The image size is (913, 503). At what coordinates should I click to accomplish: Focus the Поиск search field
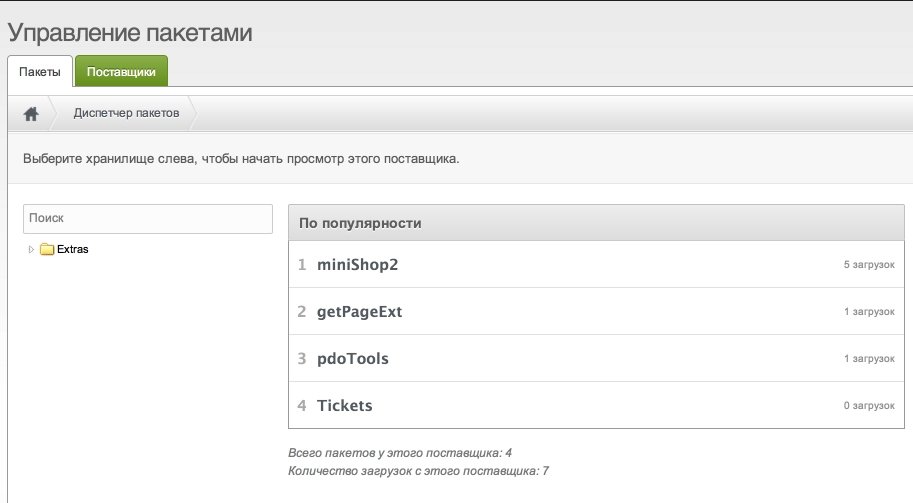(x=148, y=218)
